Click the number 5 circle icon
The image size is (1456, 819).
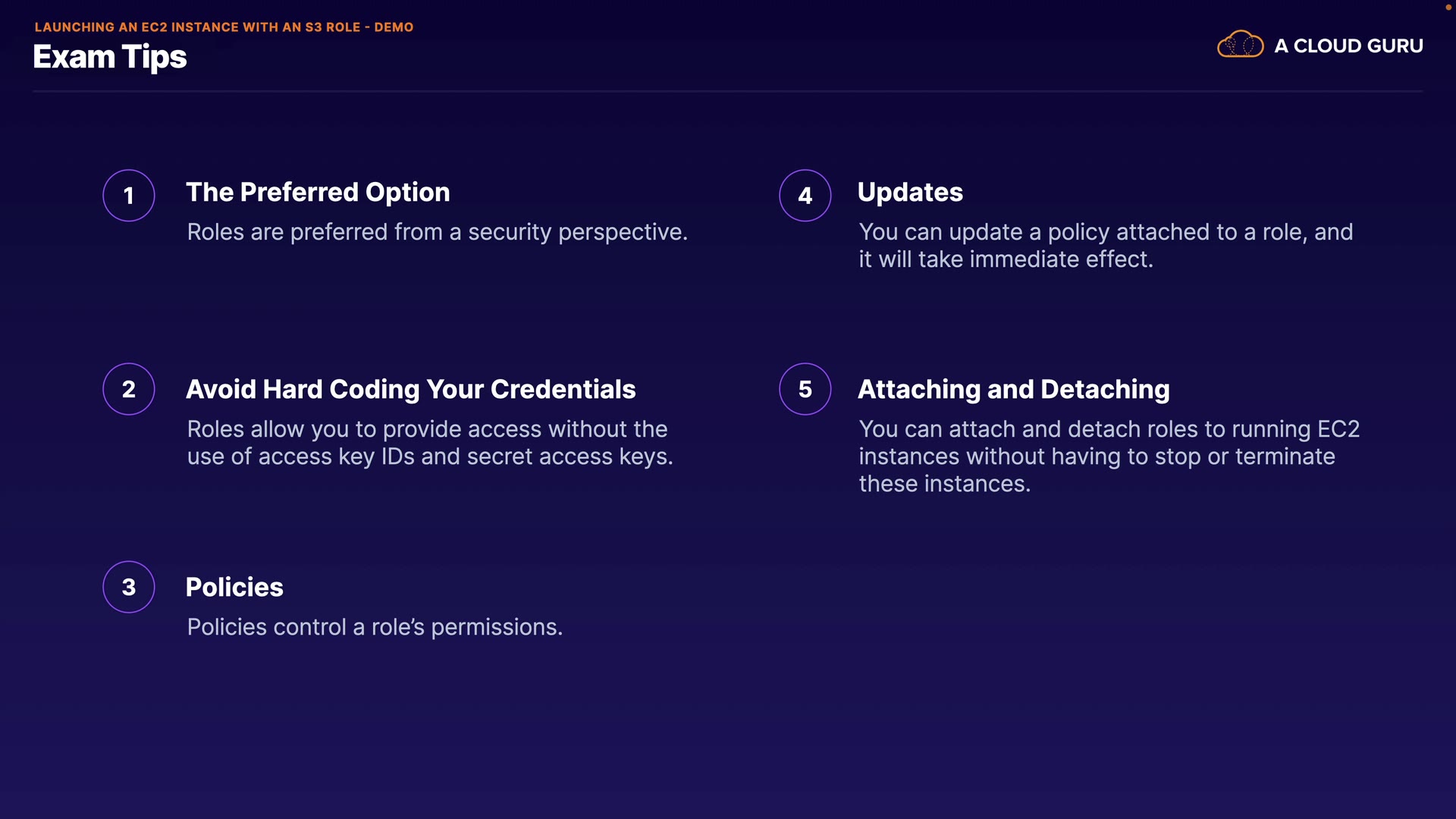tap(805, 389)
